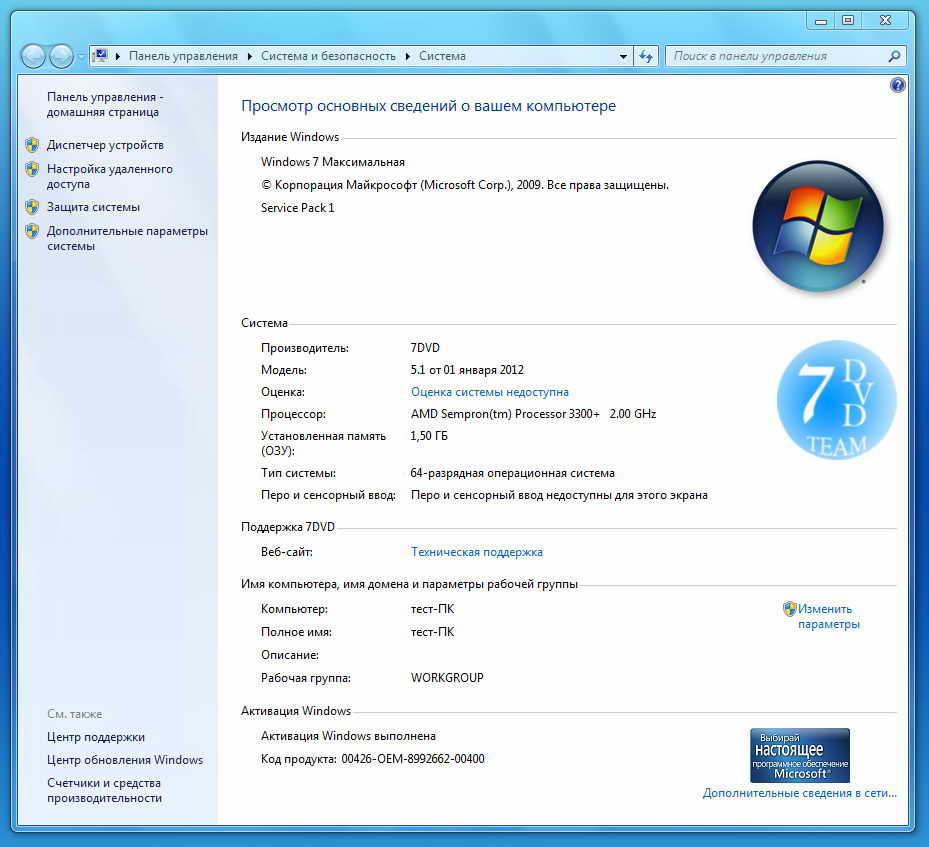
Task: Expand the arrow after Система и безопасность breadcrumb
Action: (407, 57)
